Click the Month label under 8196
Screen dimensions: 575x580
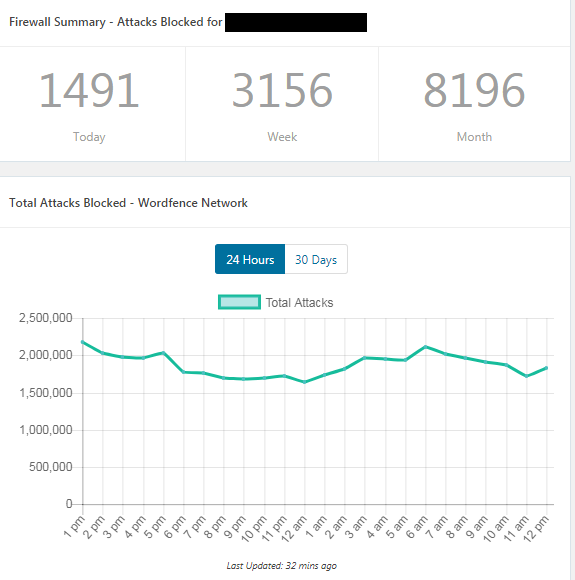click(x=474, y=137)
